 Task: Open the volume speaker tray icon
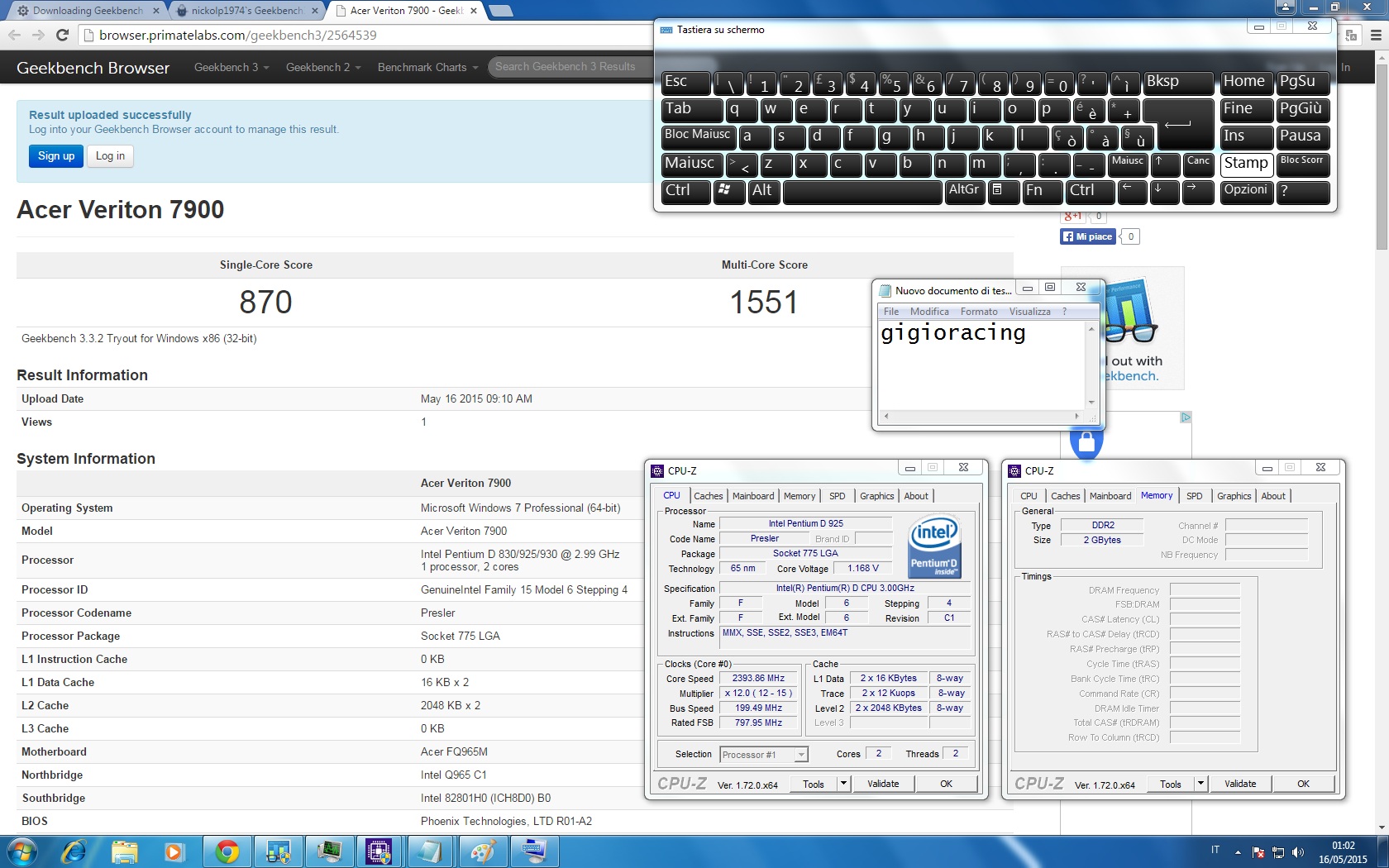pyautogui.click(x=1298, y=852)
